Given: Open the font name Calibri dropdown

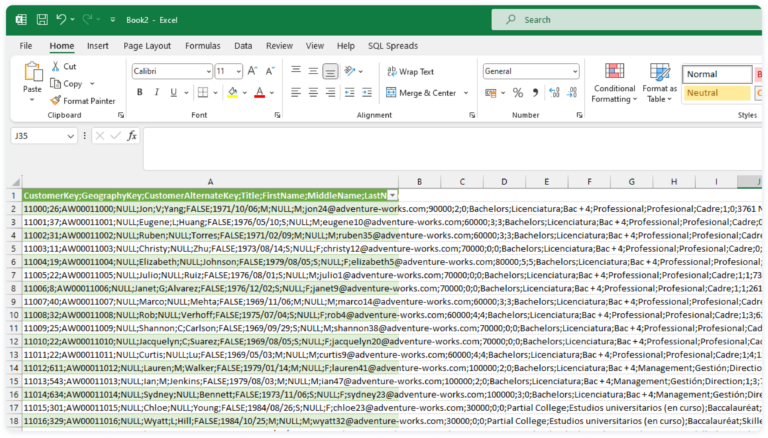Looking at the screenshot, I should point(209,72).
